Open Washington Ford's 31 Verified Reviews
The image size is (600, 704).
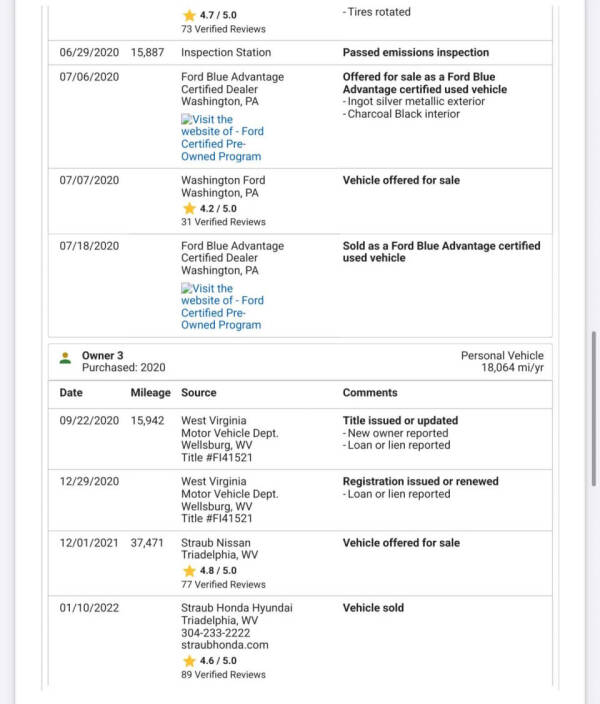point(223,222)
